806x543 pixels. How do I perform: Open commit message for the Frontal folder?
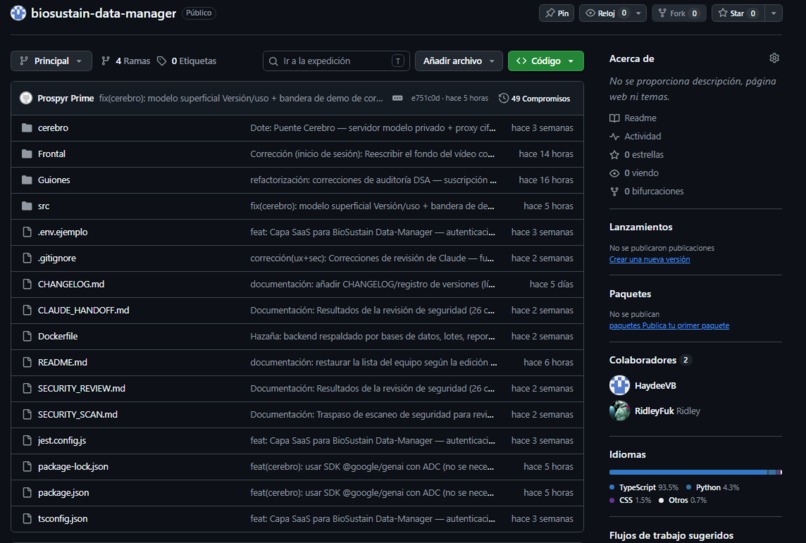point(373,154)
